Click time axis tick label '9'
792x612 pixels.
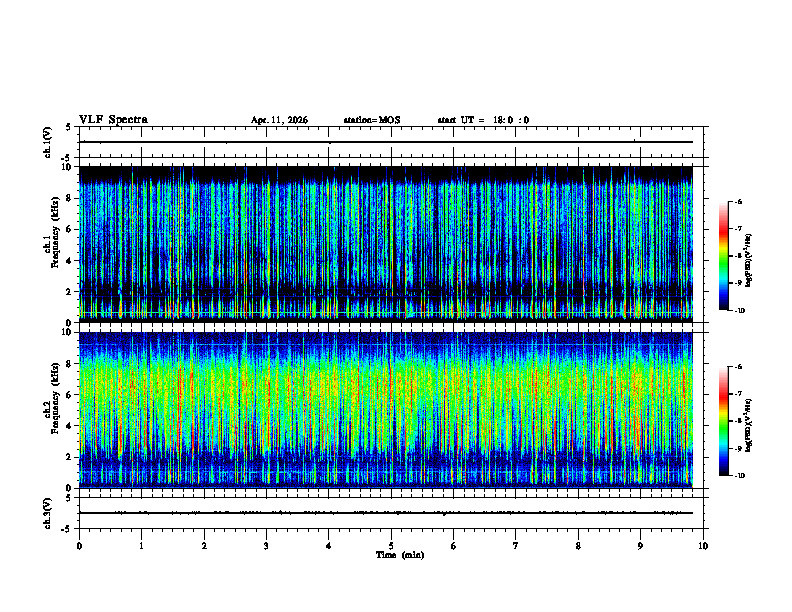click(x=641, y=546)
